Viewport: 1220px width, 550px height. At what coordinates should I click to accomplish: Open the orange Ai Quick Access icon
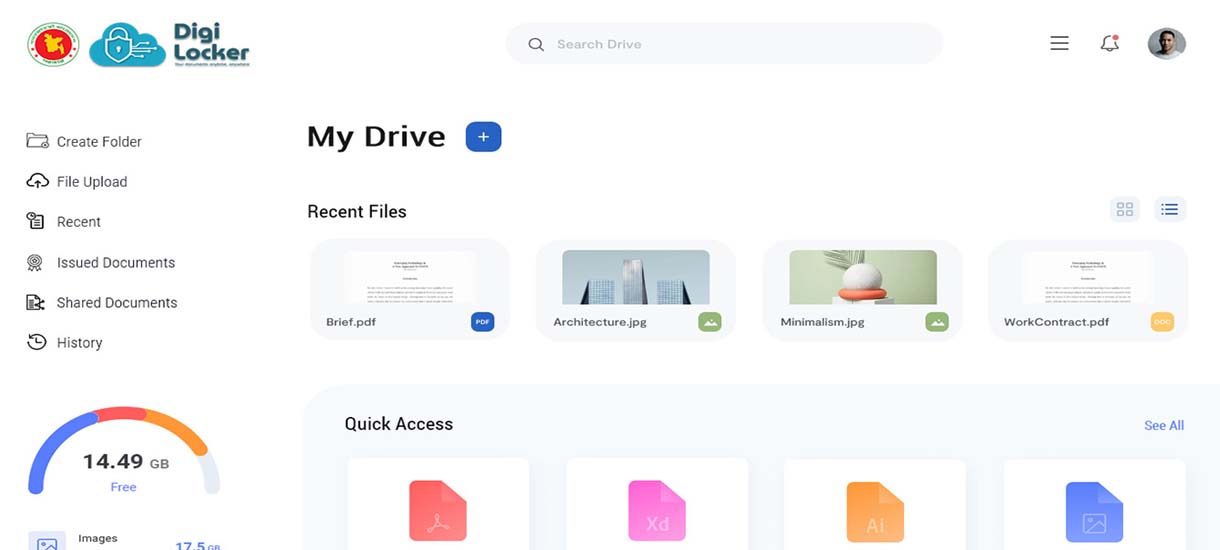[x=875, y=511]
